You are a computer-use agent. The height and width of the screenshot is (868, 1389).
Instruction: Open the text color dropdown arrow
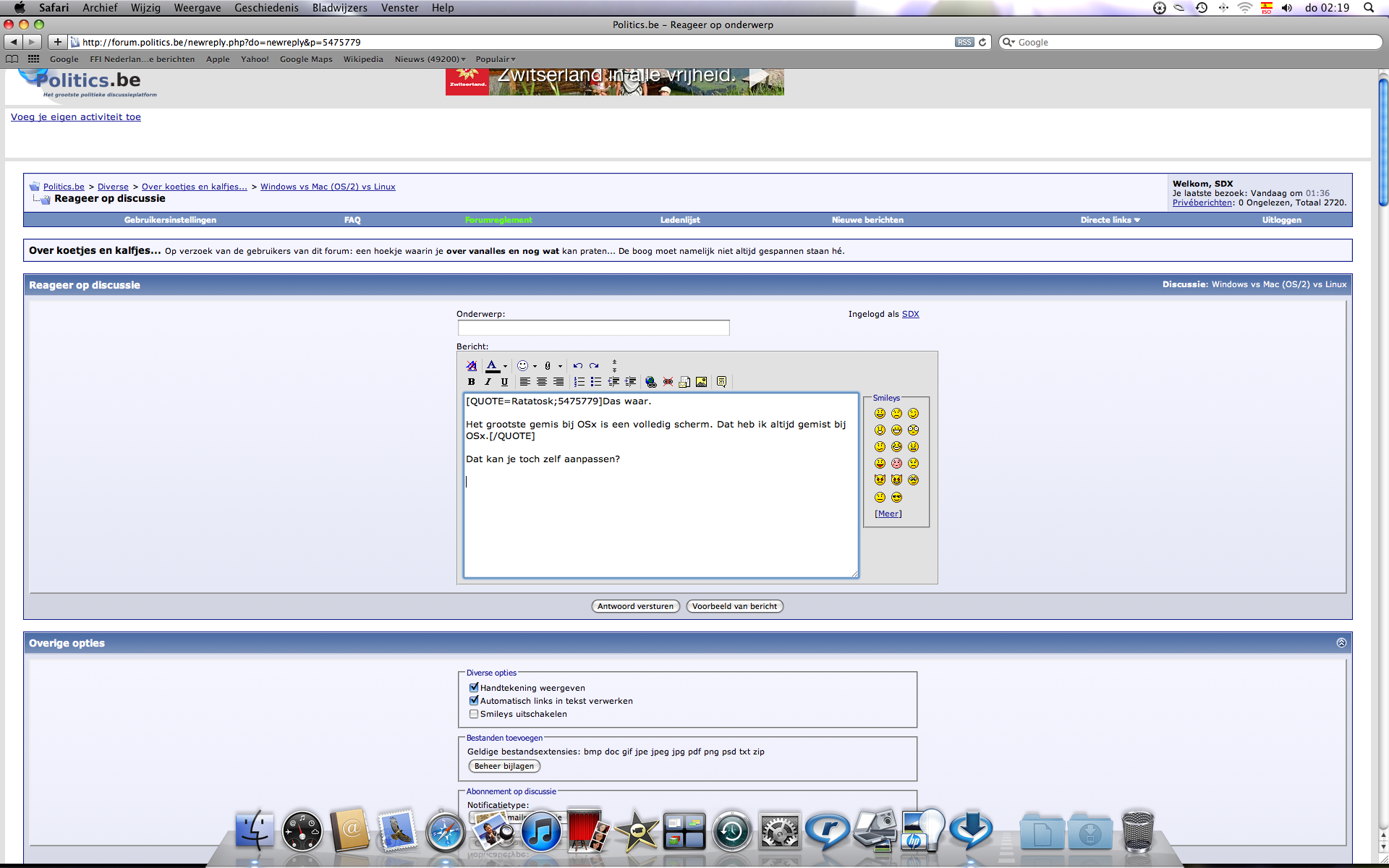pos(505,367)
